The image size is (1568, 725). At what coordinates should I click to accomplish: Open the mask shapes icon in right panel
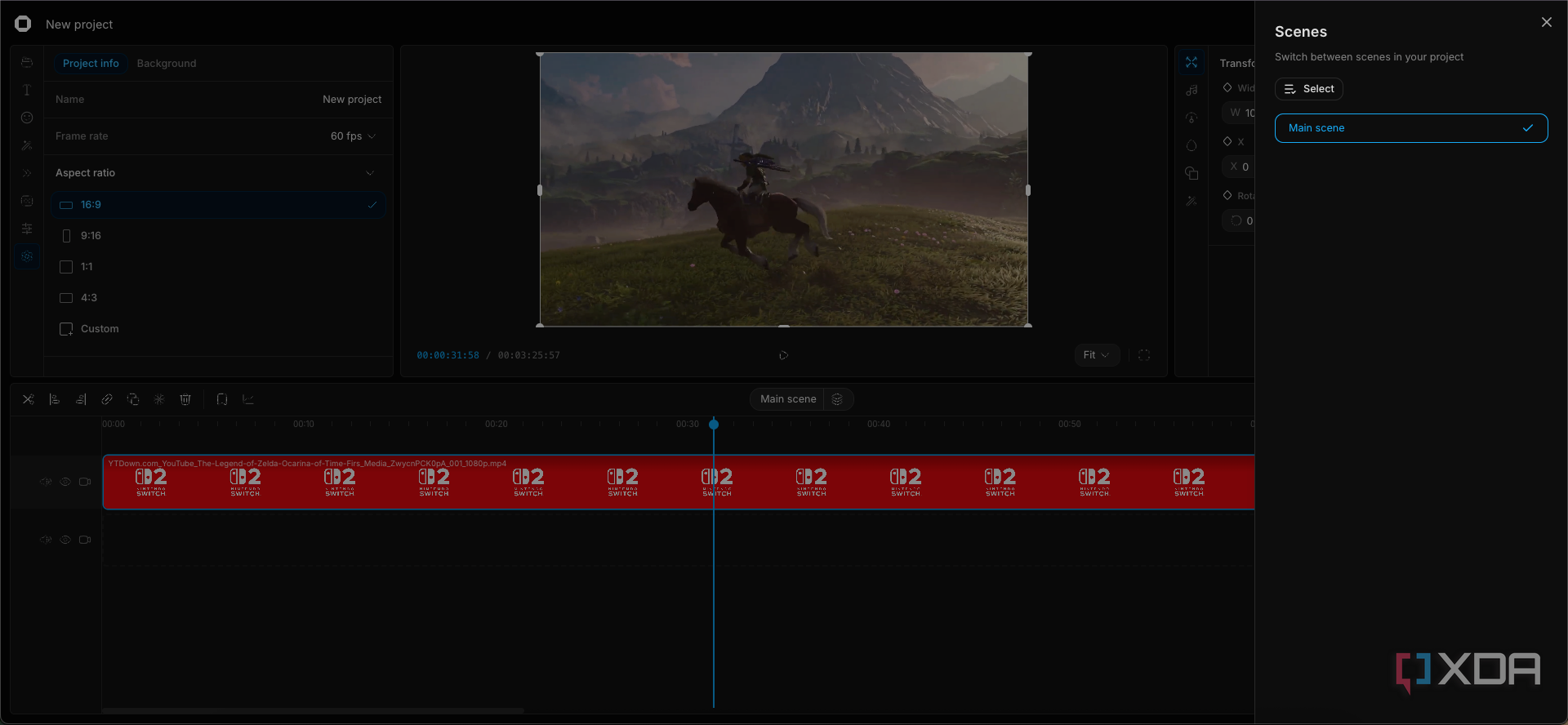click(1192, 173)
